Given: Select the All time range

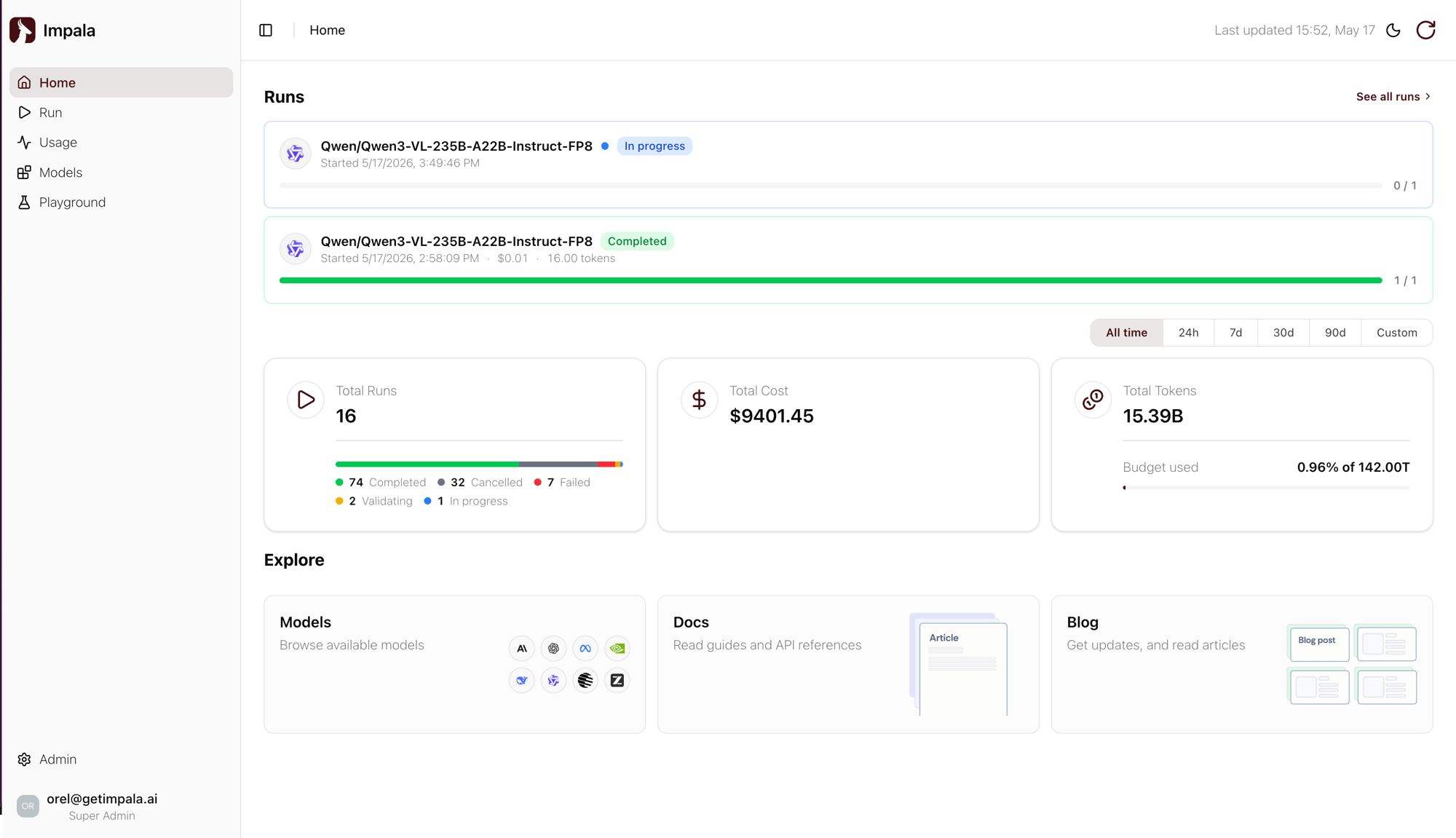Looking at the screenshot, I should point(1126,333).
